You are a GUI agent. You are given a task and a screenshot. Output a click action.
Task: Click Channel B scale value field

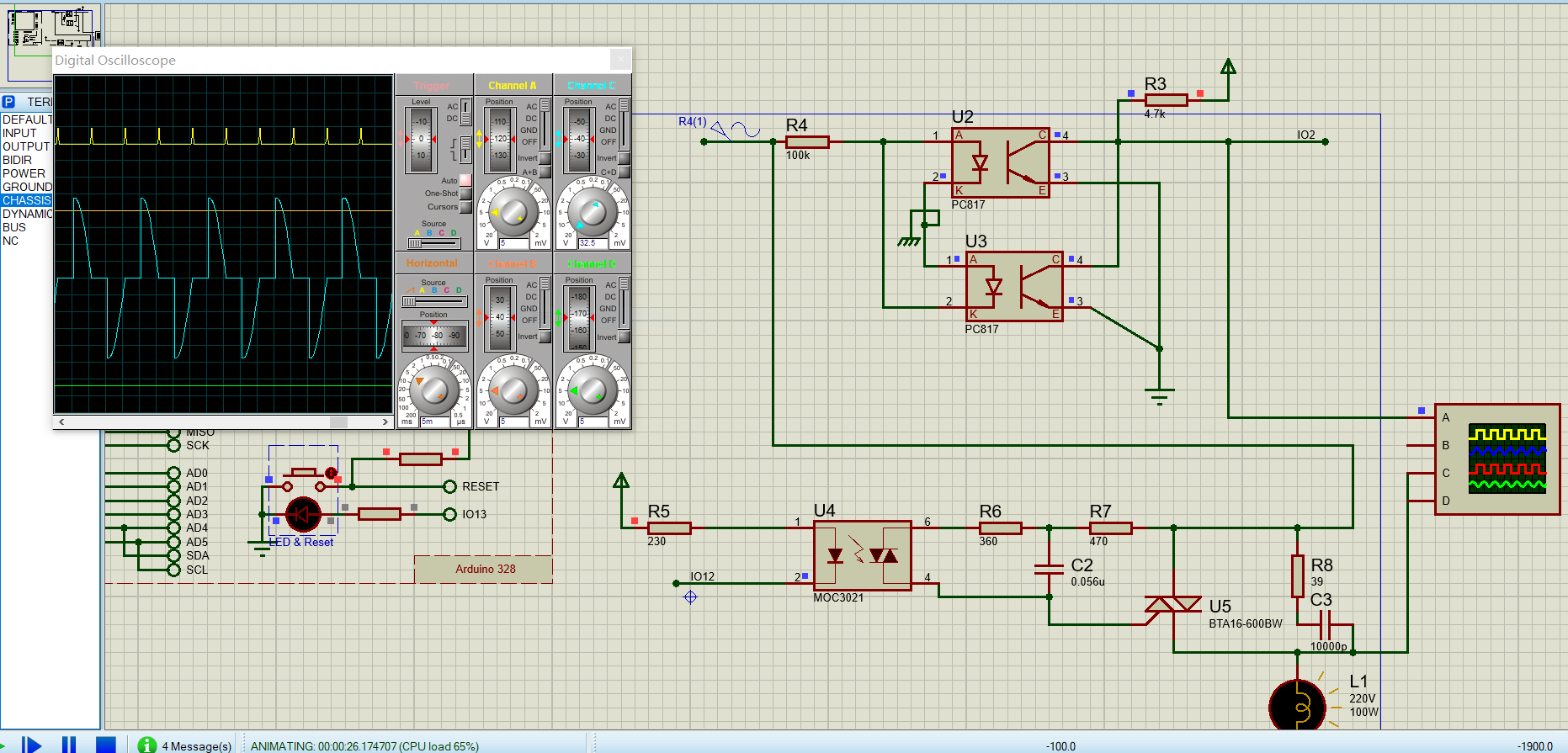[513, 422]
